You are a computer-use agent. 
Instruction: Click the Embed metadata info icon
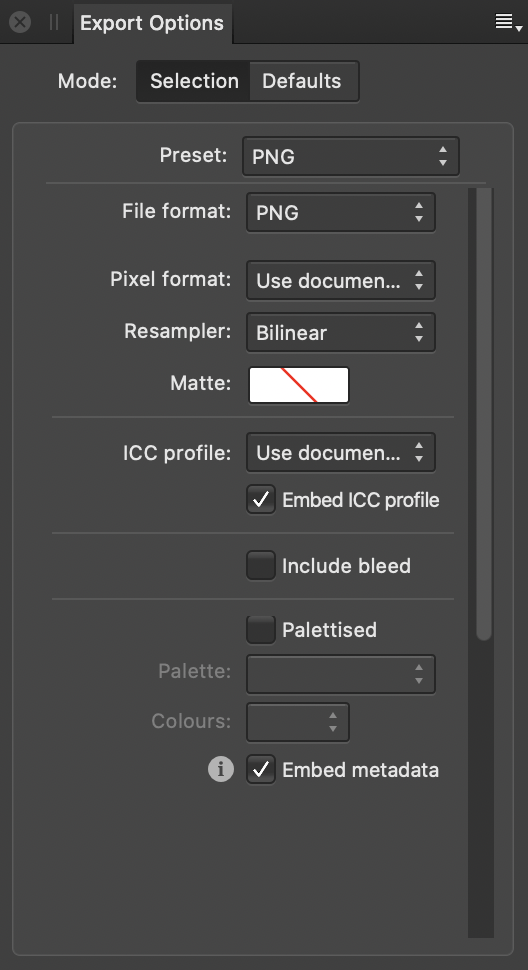(x=221, y=769)
